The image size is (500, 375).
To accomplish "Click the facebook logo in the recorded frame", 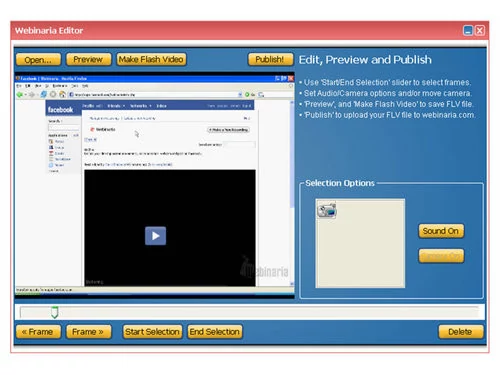I will (60, 110).
